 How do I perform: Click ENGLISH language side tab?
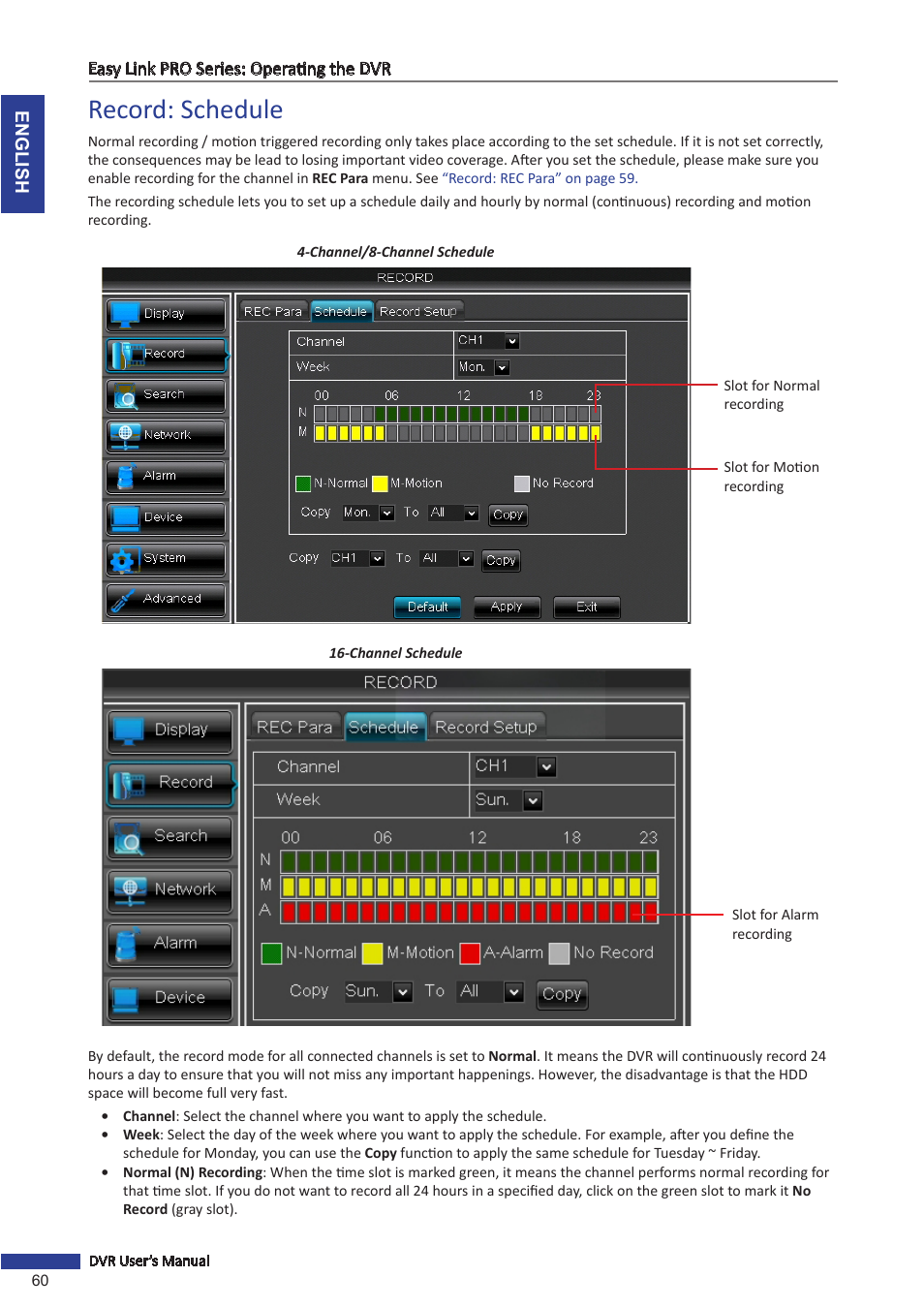(x=22, y=153)
